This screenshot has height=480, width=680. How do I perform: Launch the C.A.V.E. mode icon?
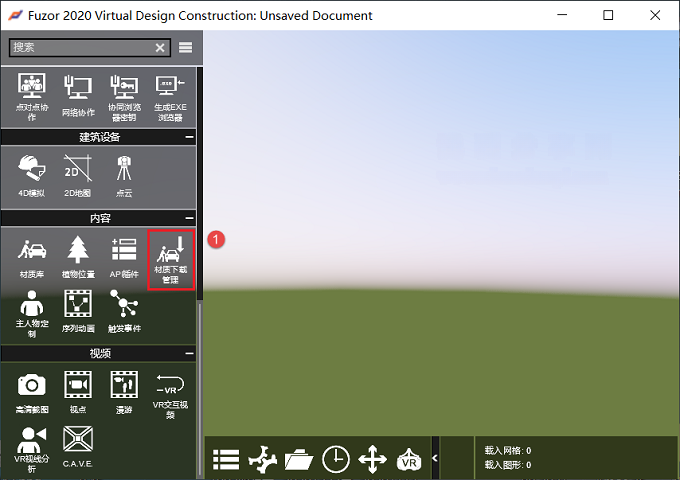point(78,447)
